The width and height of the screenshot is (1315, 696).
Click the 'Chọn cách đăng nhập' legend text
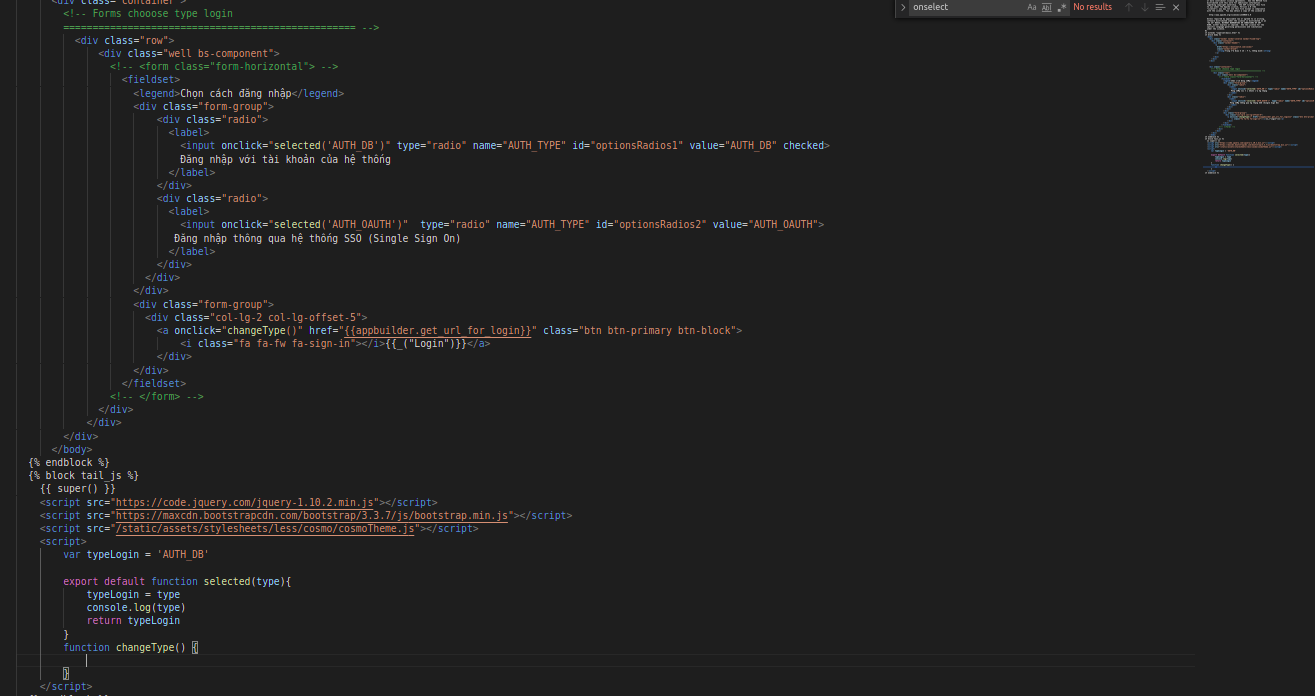click(235, 93)
